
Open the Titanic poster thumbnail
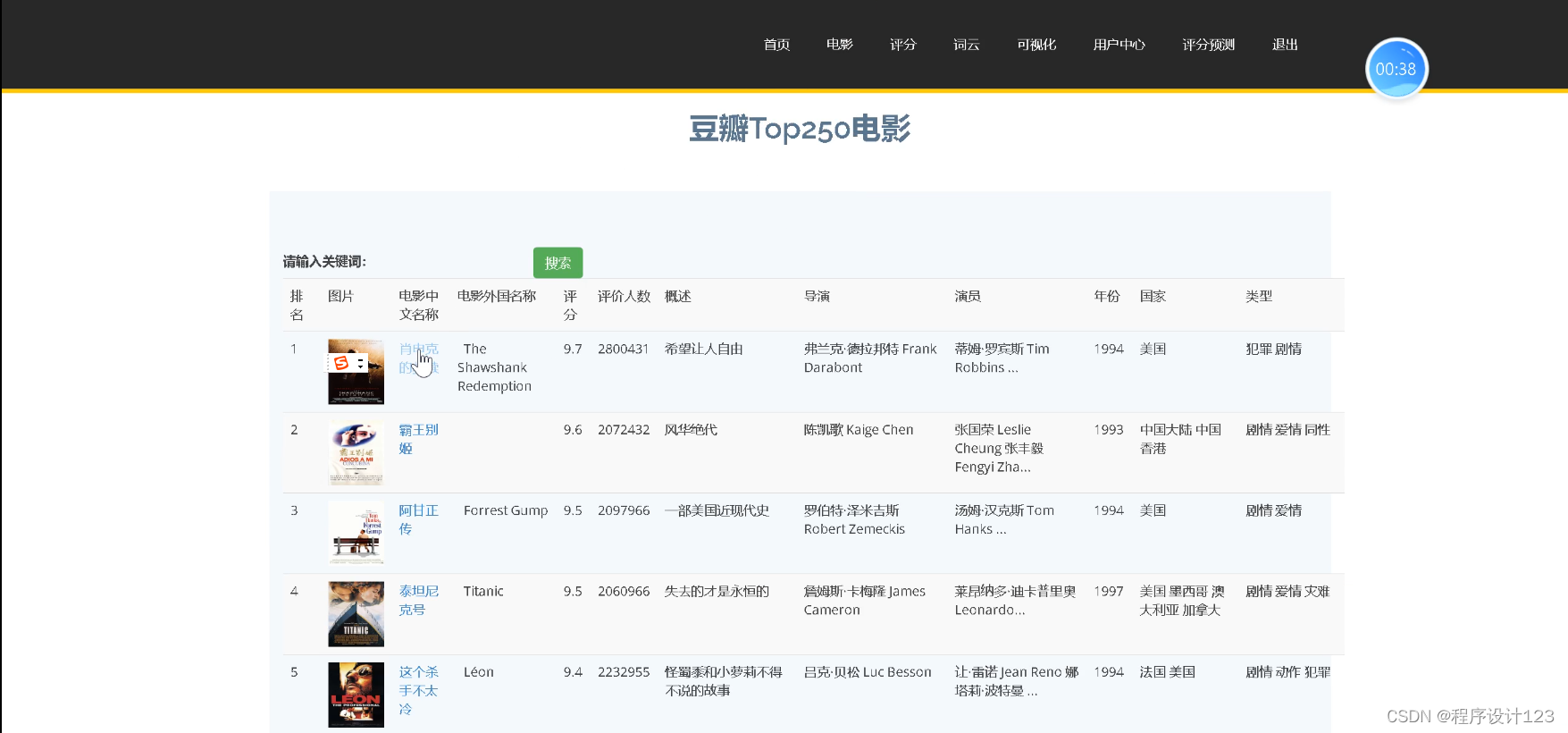(x=356, y=614)
